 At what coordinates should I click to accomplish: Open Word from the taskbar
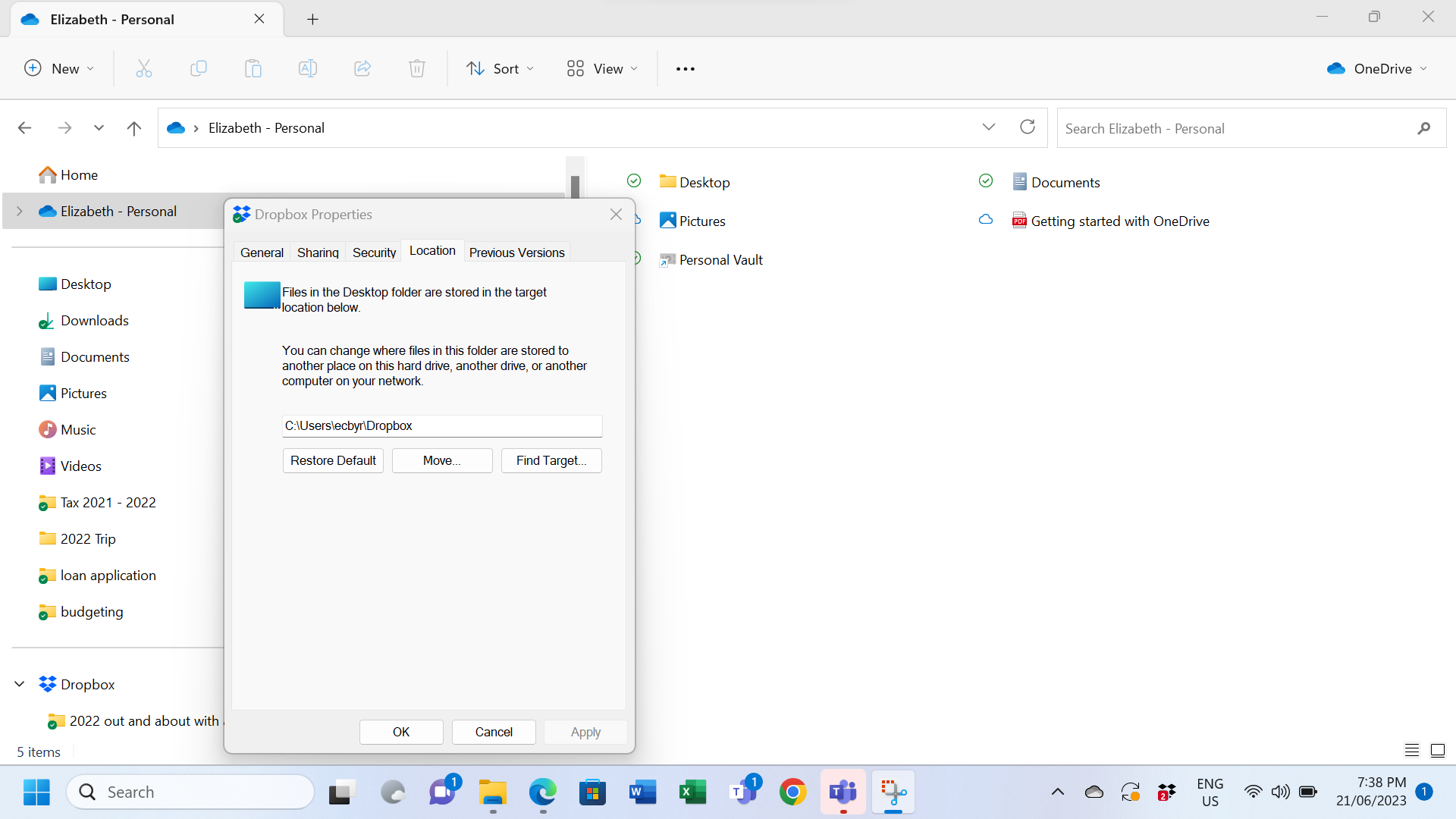643,792
